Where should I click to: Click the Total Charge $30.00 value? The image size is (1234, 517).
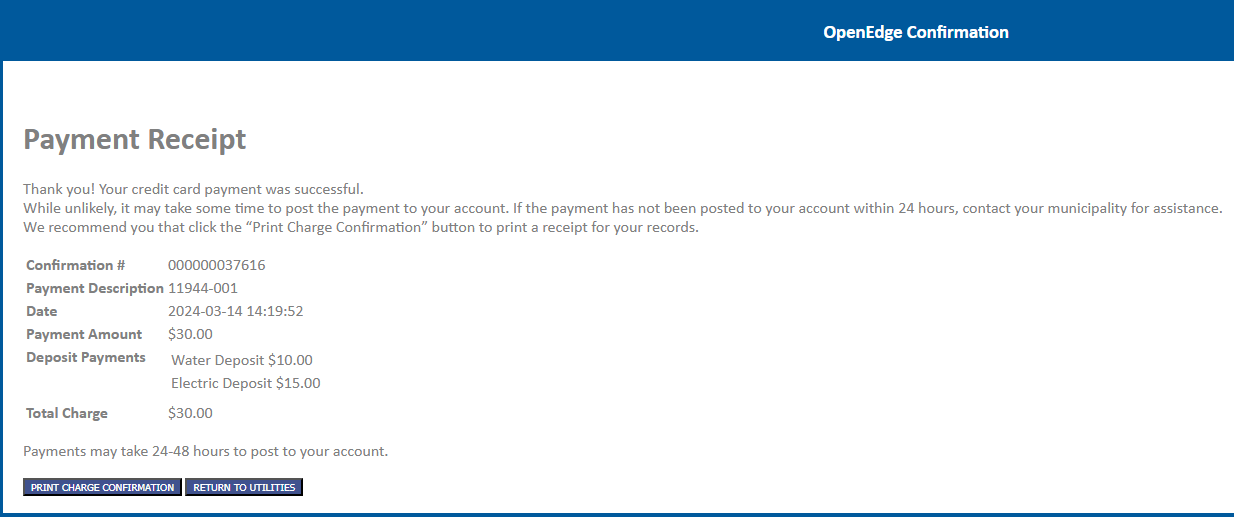190,413
